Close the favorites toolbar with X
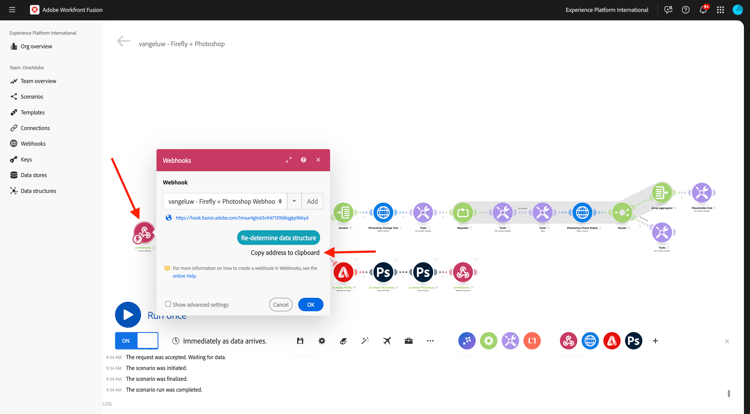The image size is (750, 414). pyautogui.click(x=727, y=341)
